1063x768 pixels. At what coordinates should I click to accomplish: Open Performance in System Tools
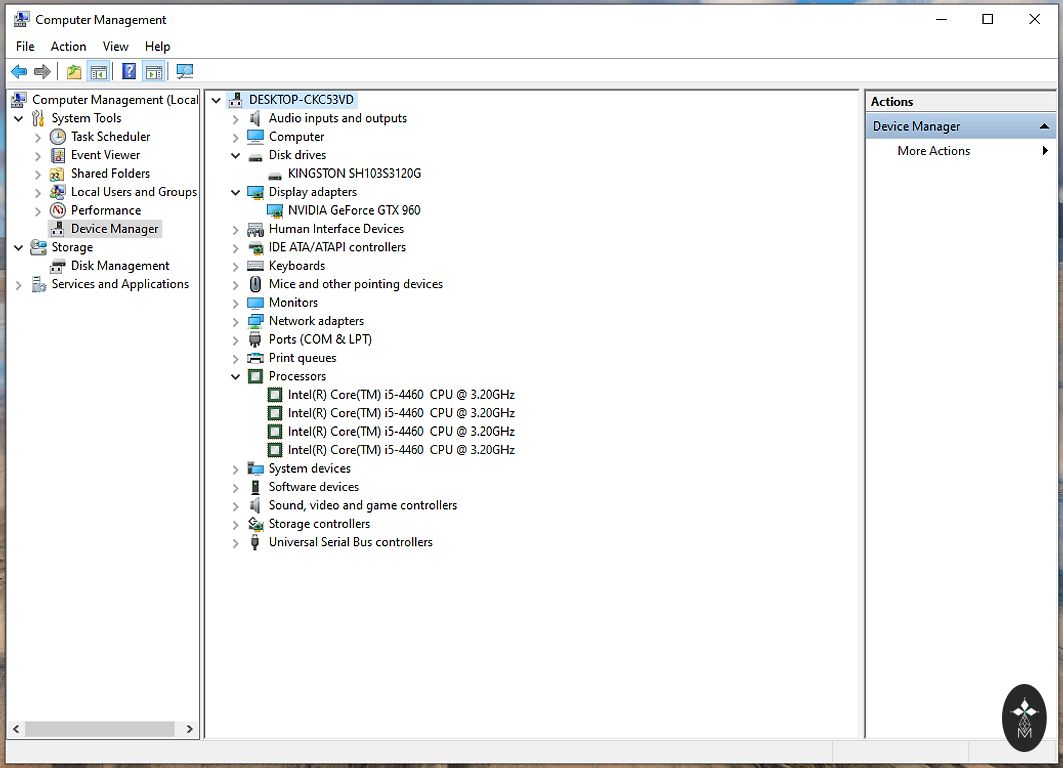105,210
